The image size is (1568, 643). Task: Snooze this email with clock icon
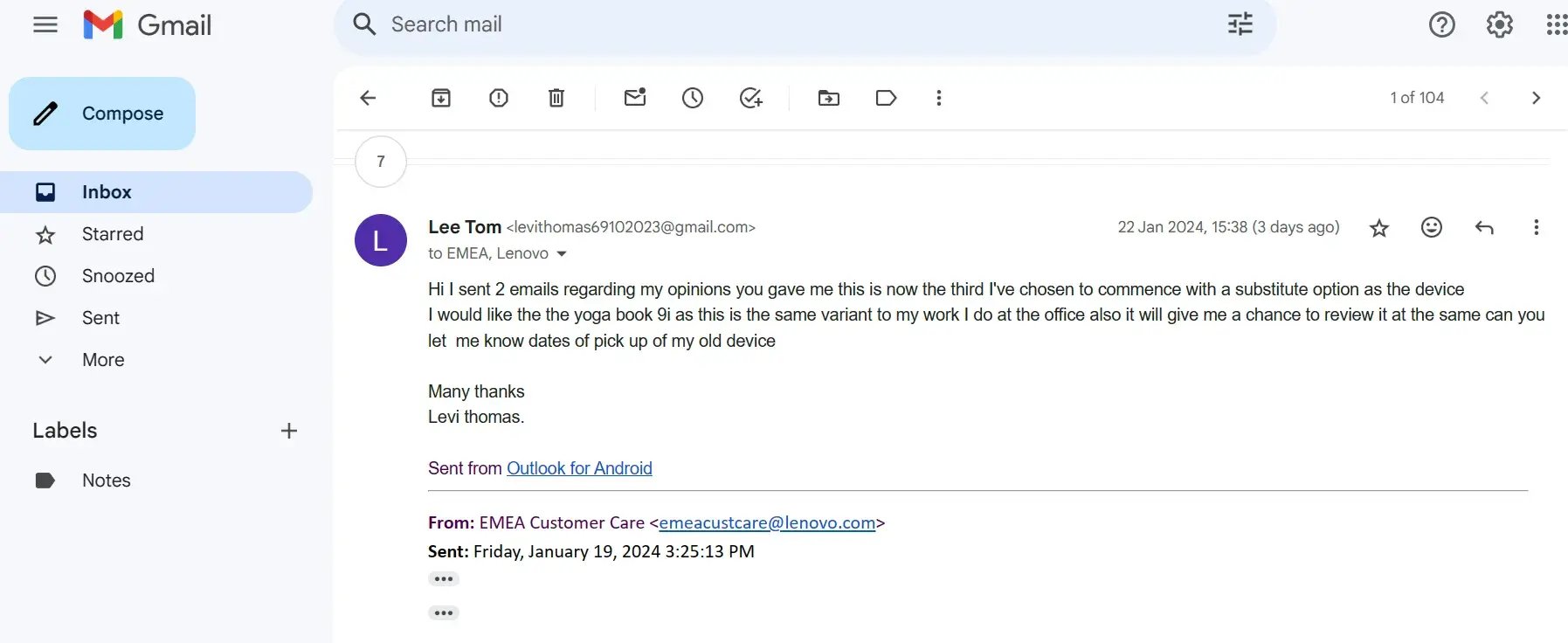(x=693, y=98)
